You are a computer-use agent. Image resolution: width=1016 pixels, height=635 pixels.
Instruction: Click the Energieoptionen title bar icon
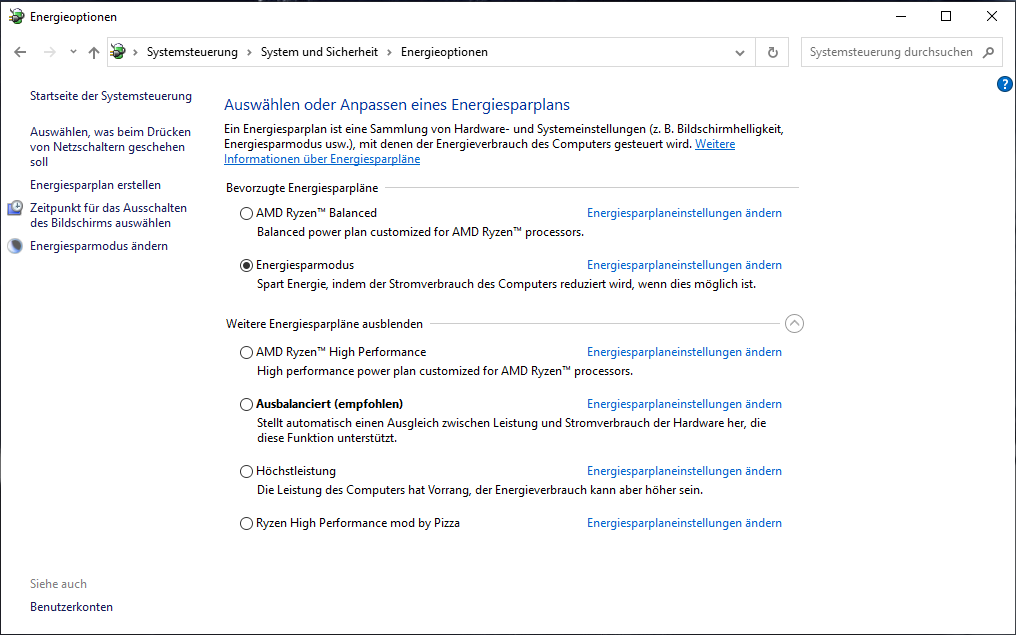16,16
